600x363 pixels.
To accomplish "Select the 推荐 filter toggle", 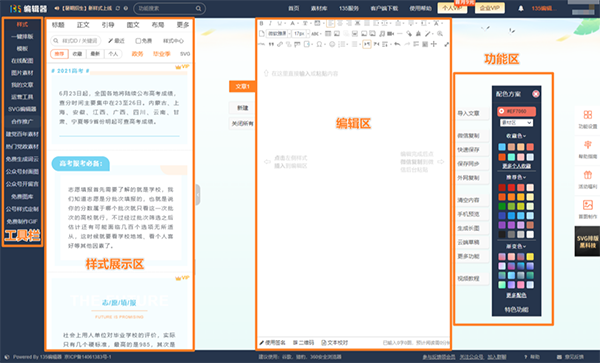I will click(59, 54).
